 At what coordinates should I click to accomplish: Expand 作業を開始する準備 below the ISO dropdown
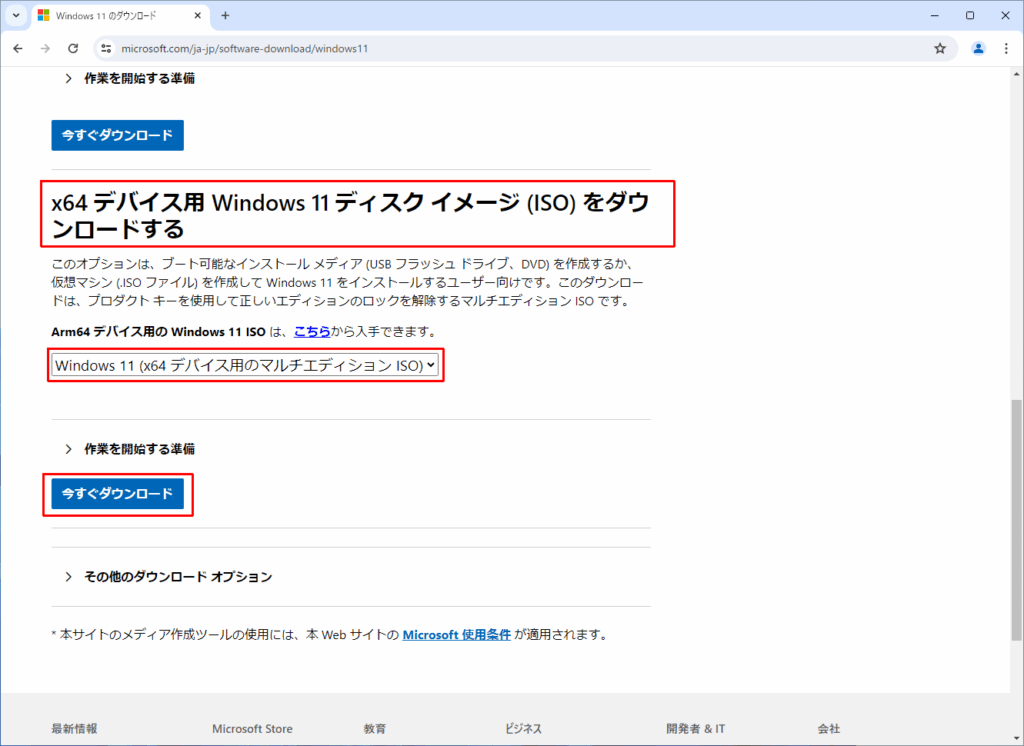[x=130, y=449]
